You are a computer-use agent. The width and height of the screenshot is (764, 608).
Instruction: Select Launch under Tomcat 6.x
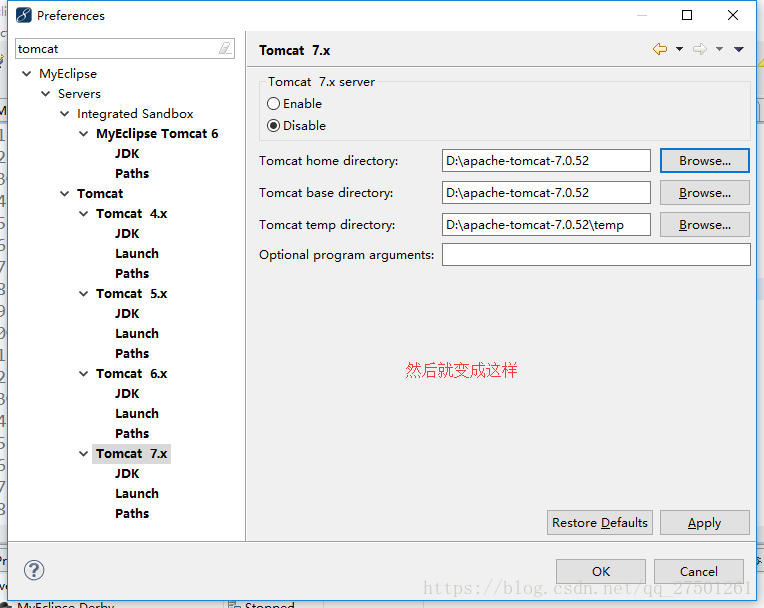click(137, 414)
